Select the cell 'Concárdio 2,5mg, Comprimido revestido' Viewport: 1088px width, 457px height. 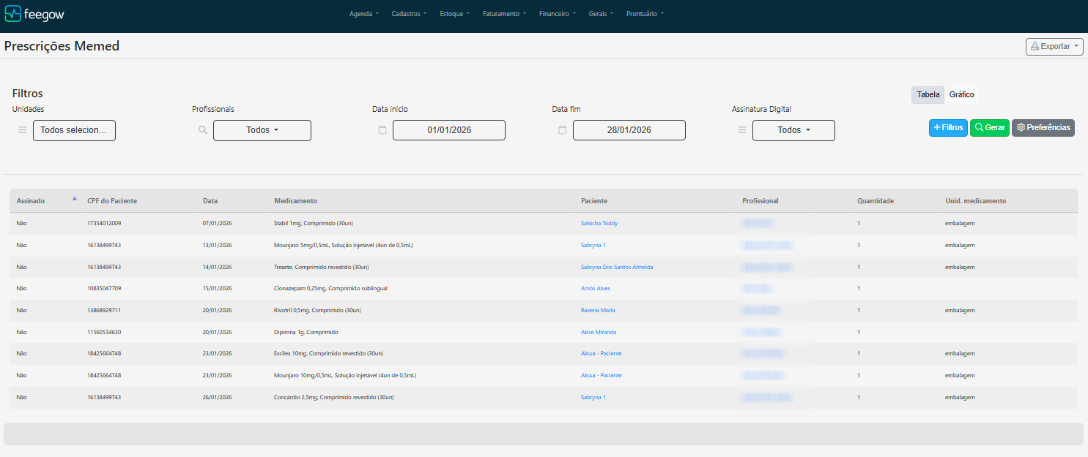(334, 397)
